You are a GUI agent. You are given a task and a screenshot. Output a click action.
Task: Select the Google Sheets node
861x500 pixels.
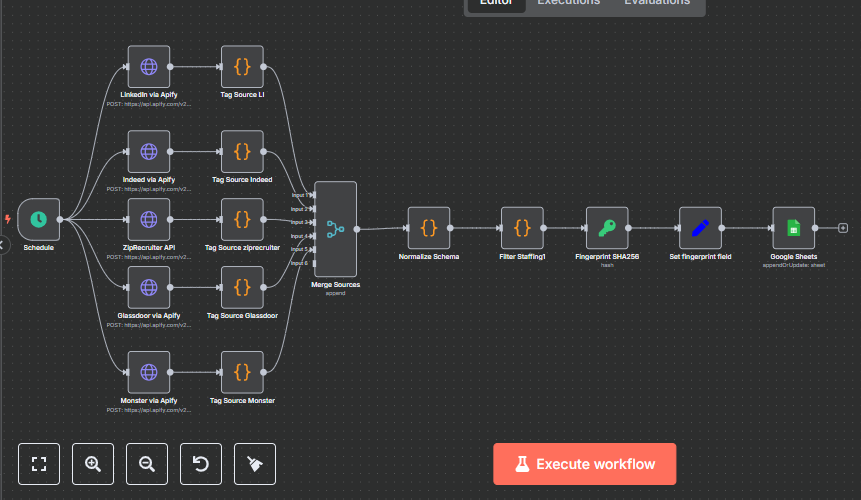pyautogui.click(x=793, y=228)
